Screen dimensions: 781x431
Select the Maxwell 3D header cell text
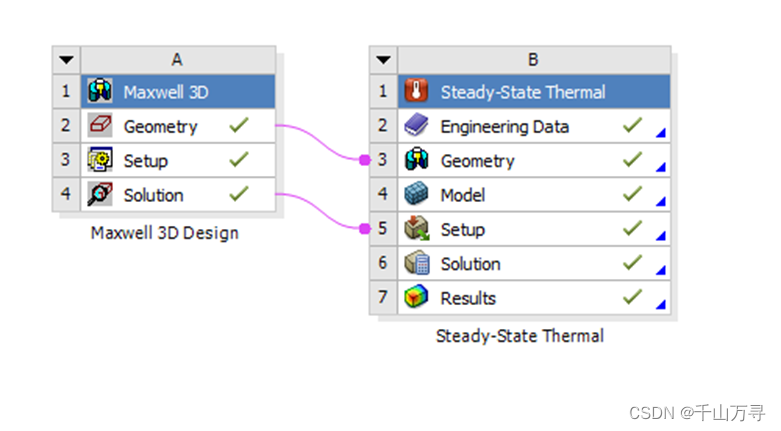coord(166,92)
